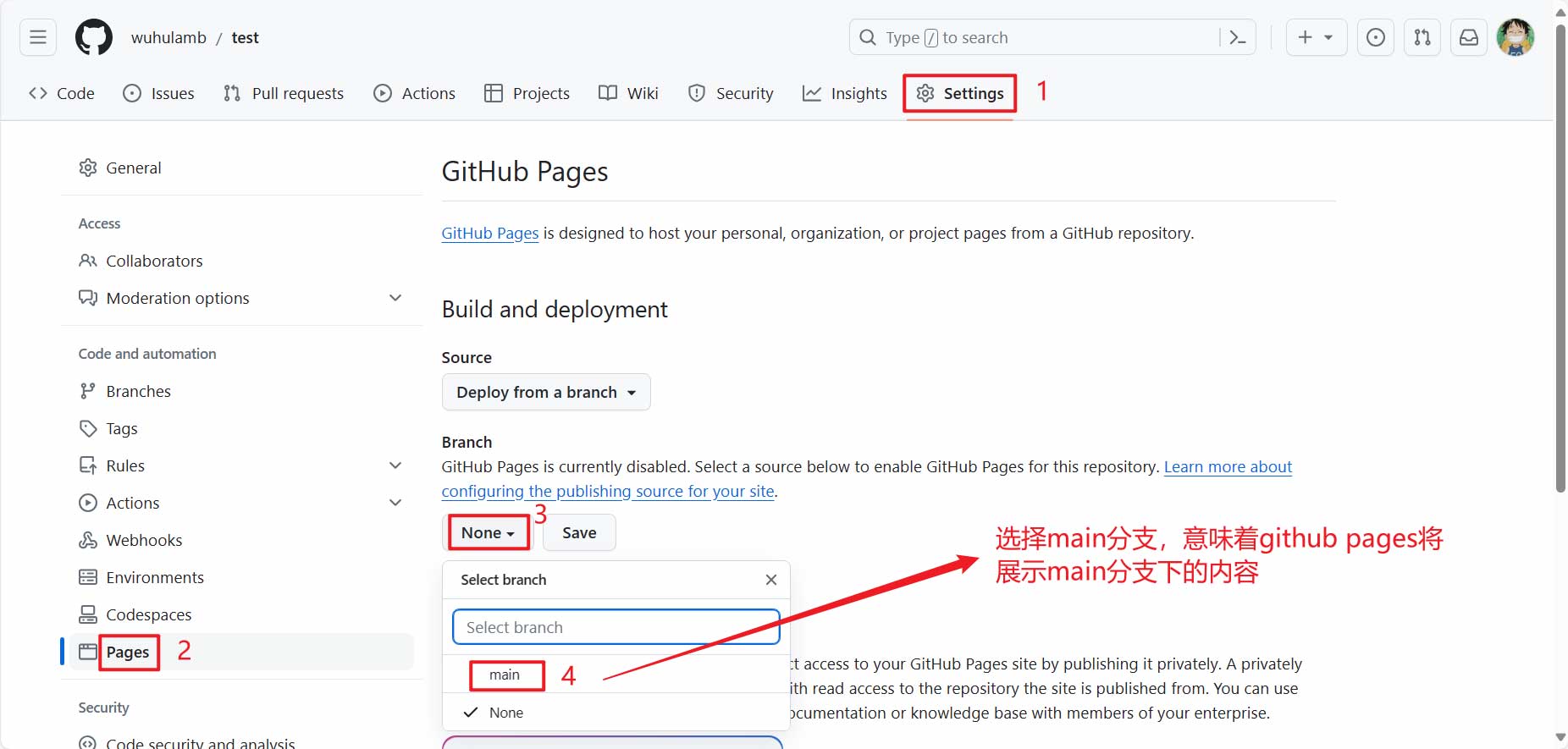The width and height of the screenshot is (1568, 749).
Task: Select Actions in settings sidebar
Action: tap(242, 503)
